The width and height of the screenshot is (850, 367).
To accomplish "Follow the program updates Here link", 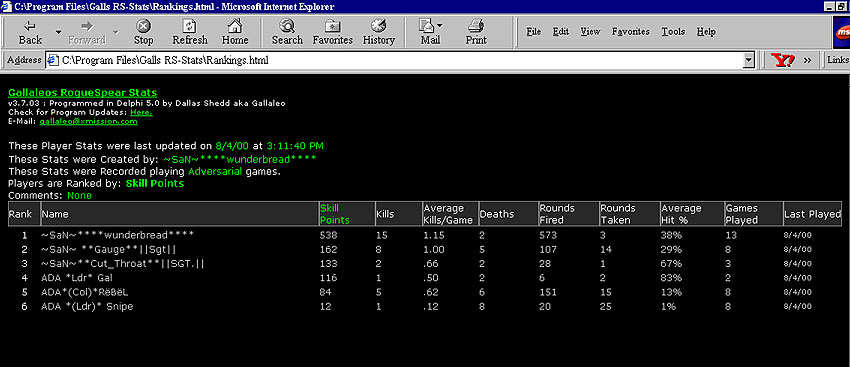I will pos(141,112).
